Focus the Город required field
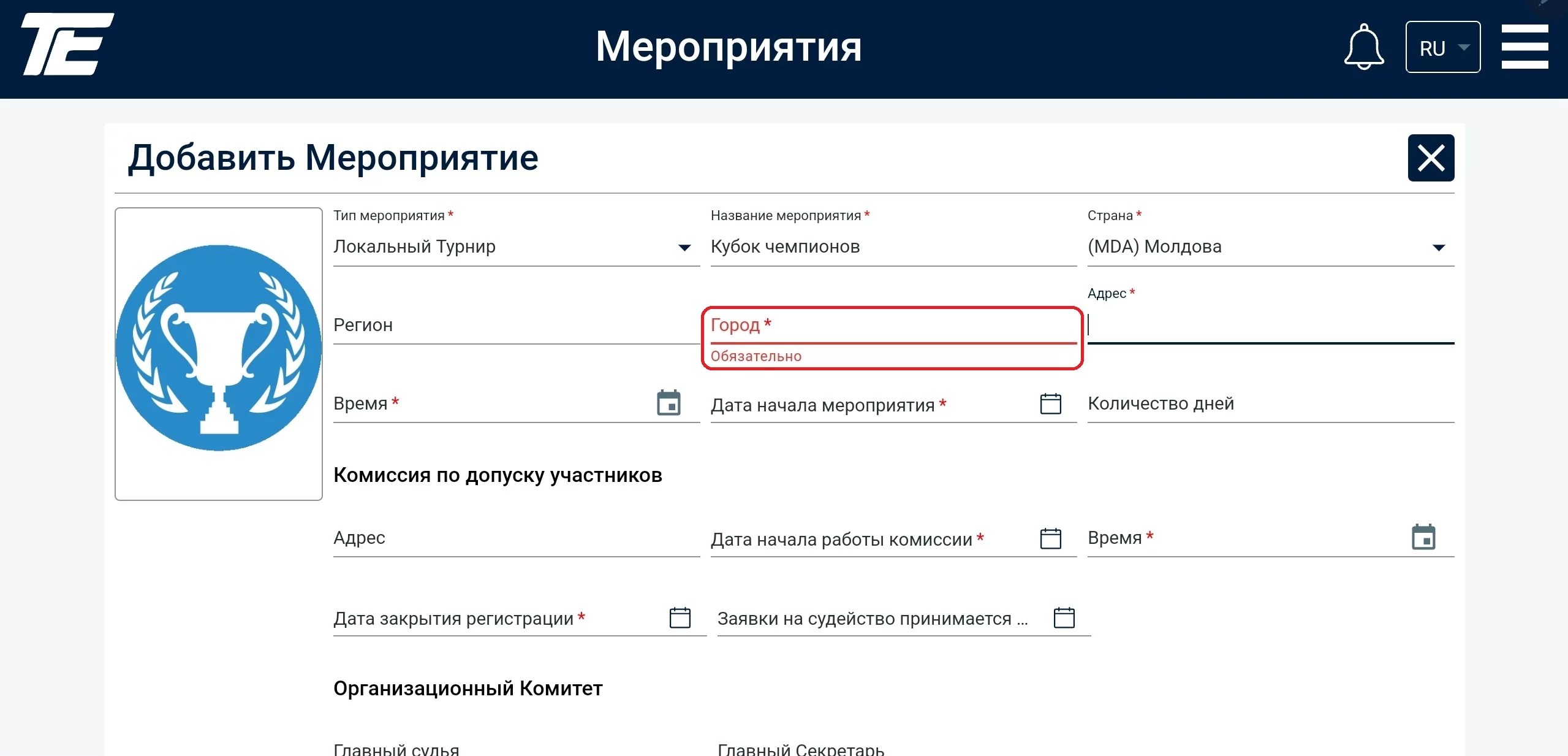Image resolution: width=1568 pixels, height=756 pixels. point(893,325)
